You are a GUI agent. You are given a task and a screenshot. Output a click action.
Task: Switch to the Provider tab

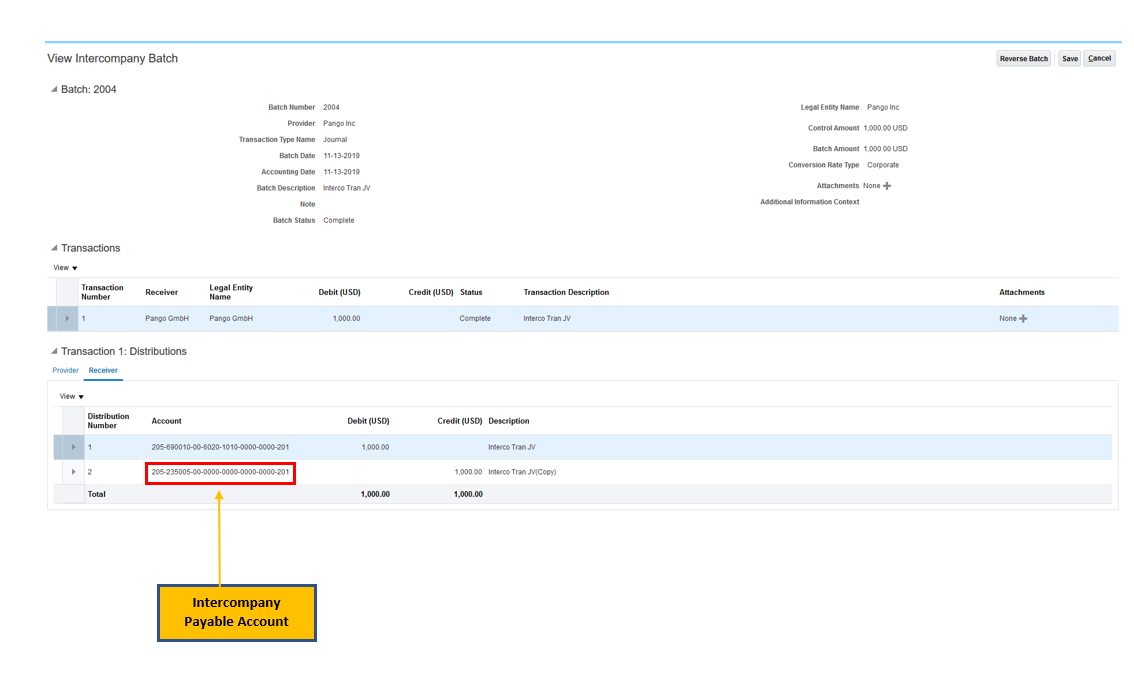[x=65, y=371]
